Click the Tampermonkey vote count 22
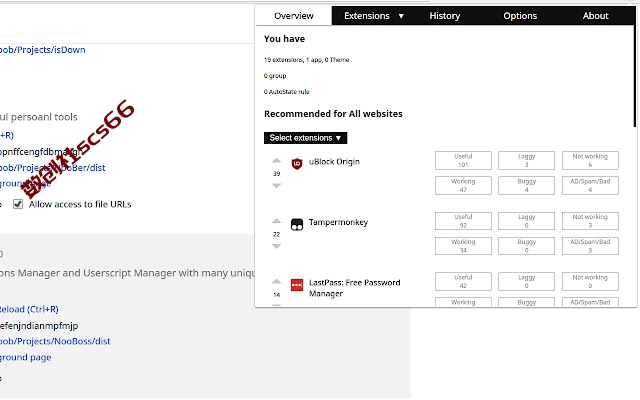640x400 pixels. point(276,234)
